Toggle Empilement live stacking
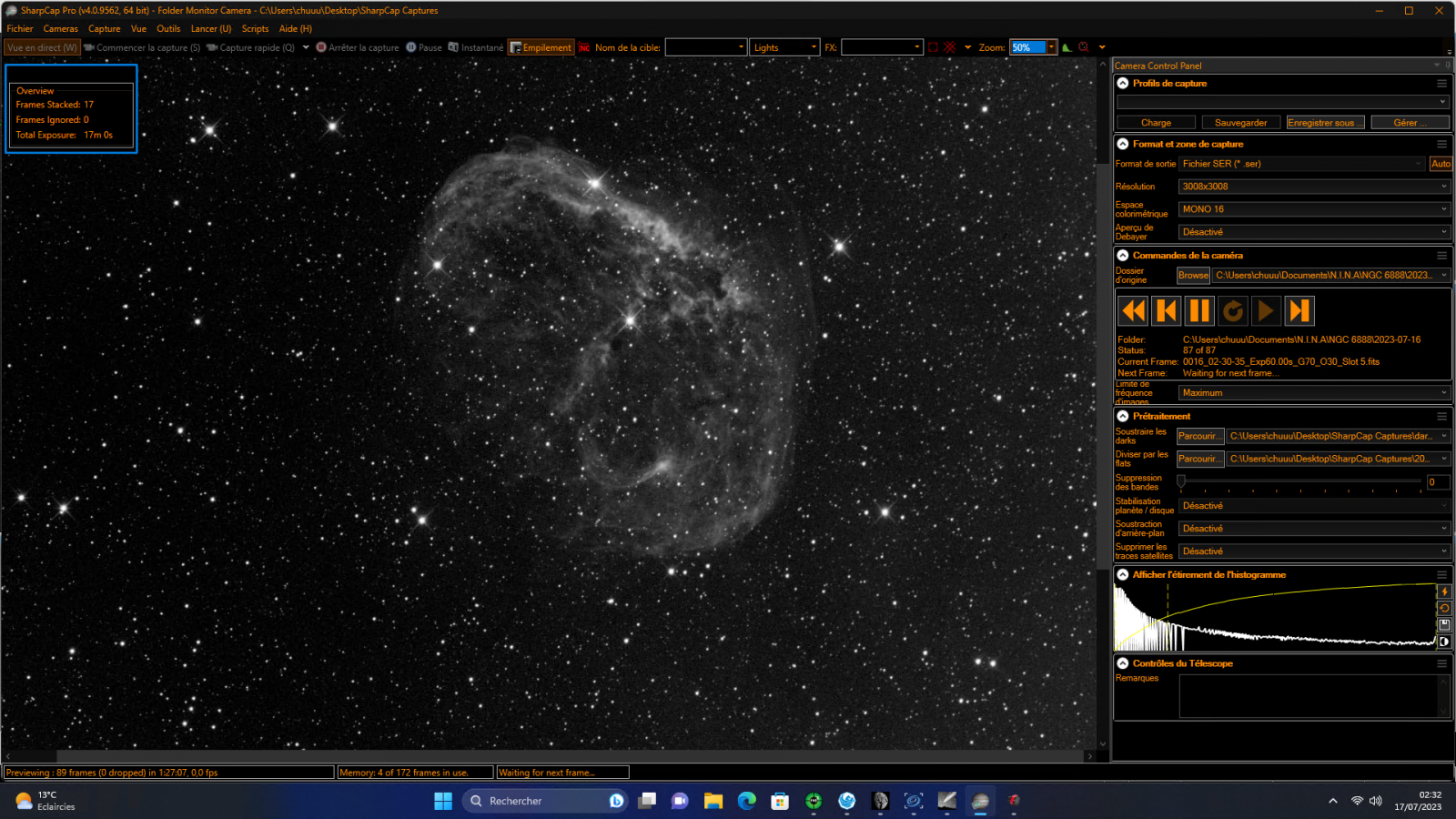Screen dimensions: 1456x819 click(x=541, y=47)
